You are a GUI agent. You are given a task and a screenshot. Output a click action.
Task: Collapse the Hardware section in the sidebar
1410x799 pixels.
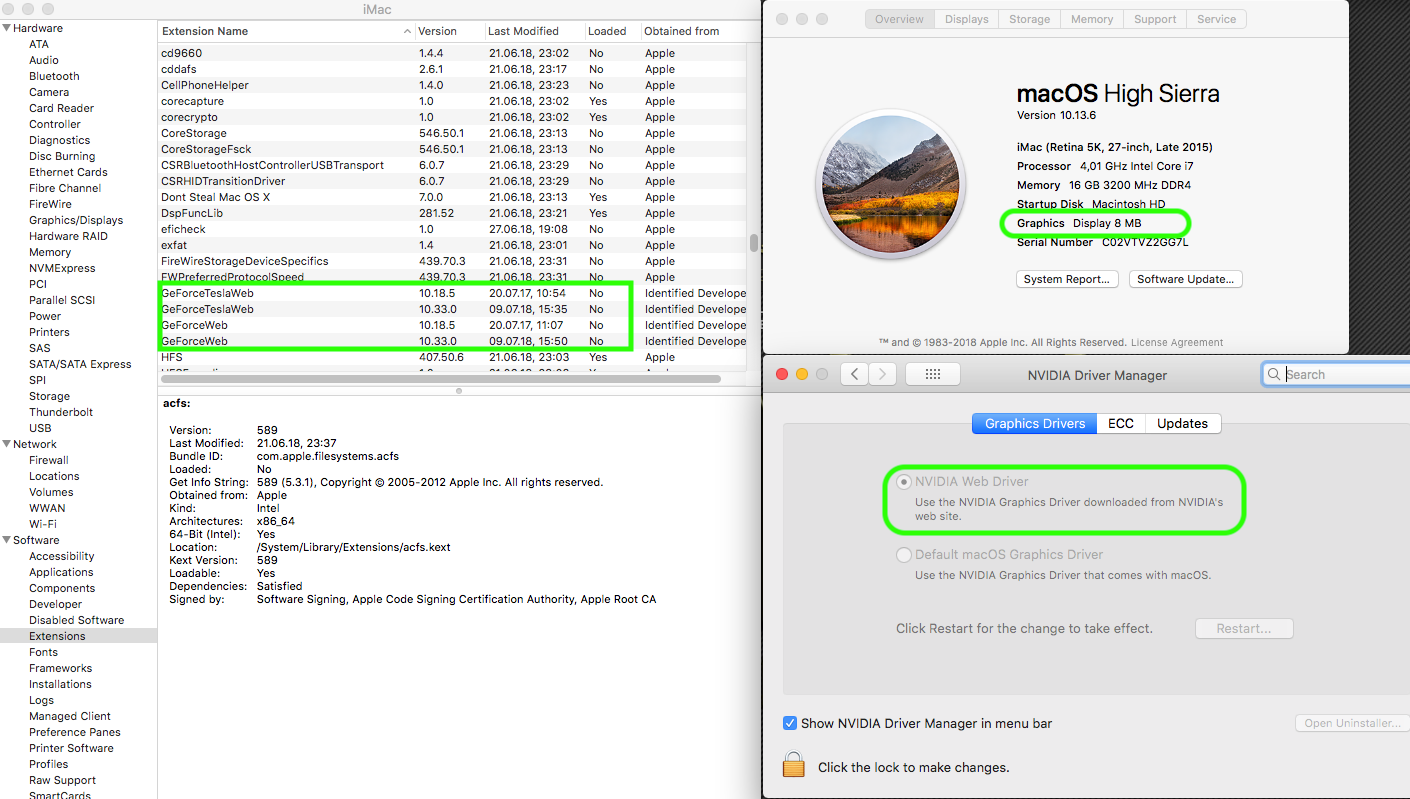[6, 28]
